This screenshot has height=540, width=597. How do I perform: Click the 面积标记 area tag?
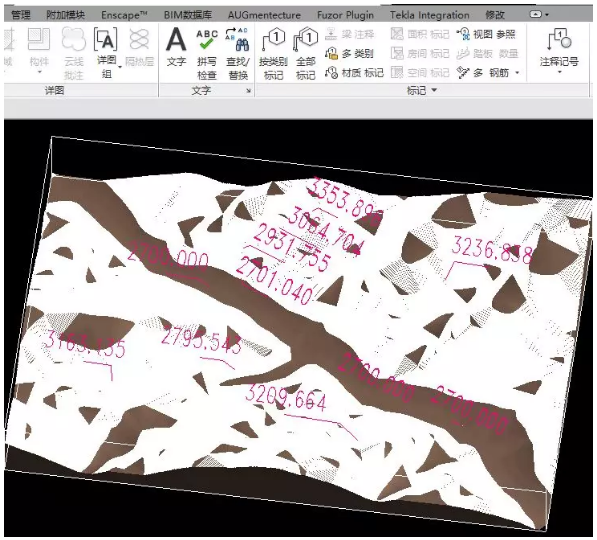tap(420, 34)
